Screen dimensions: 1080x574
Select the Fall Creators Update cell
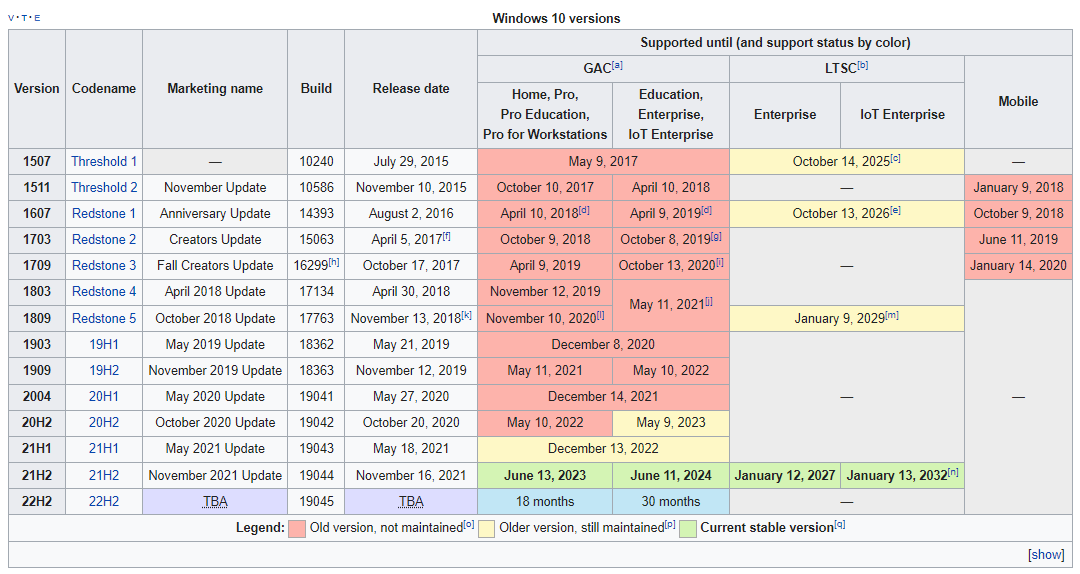coord(215,265)
